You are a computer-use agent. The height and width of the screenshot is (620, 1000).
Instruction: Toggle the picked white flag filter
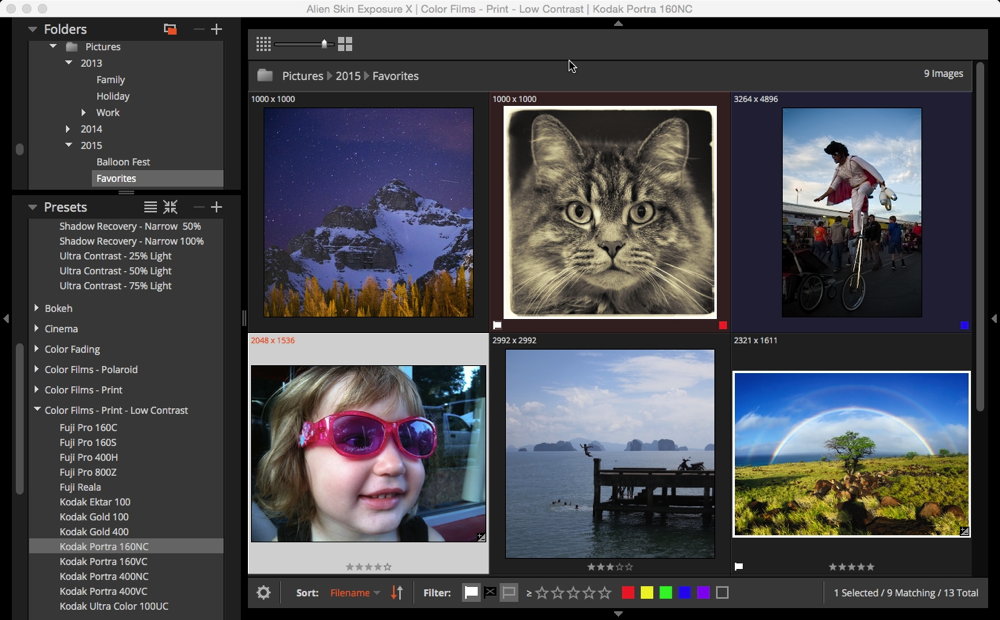click(x=471, y=593)
